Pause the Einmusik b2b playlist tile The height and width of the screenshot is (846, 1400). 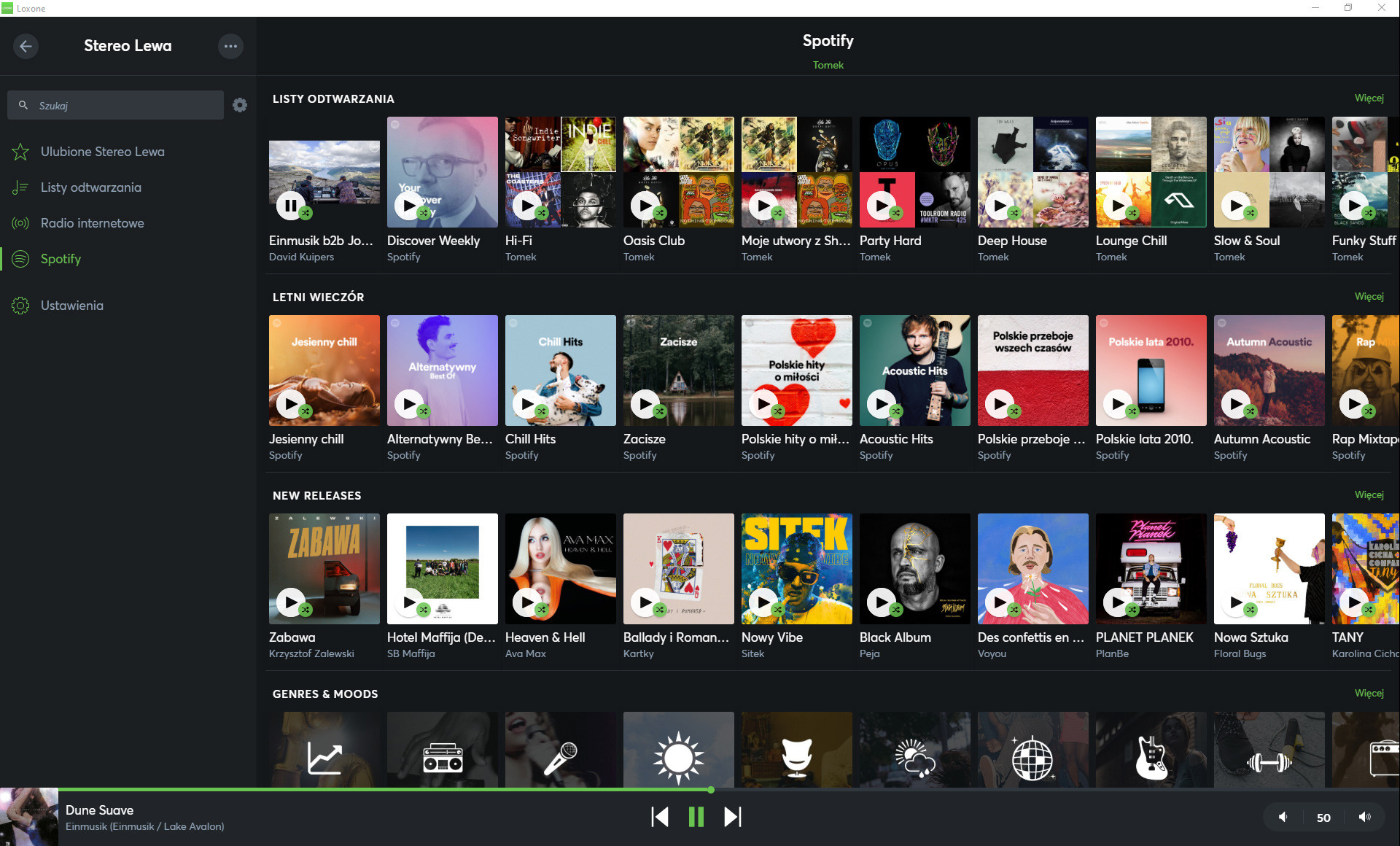290,206
